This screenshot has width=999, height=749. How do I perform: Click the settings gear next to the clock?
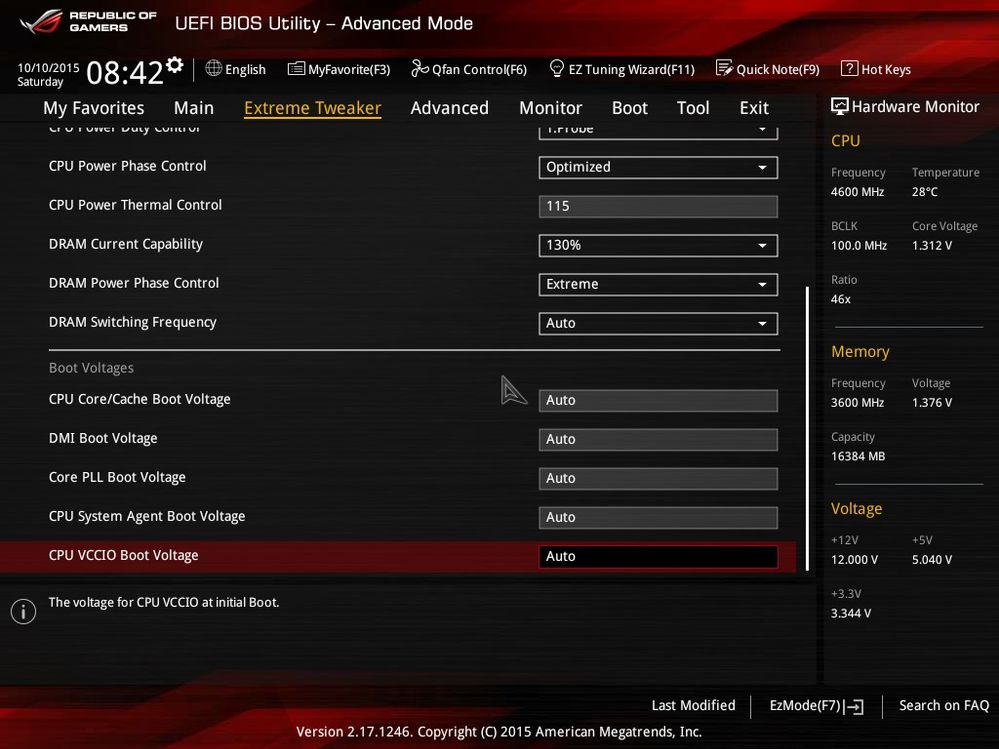174,64
